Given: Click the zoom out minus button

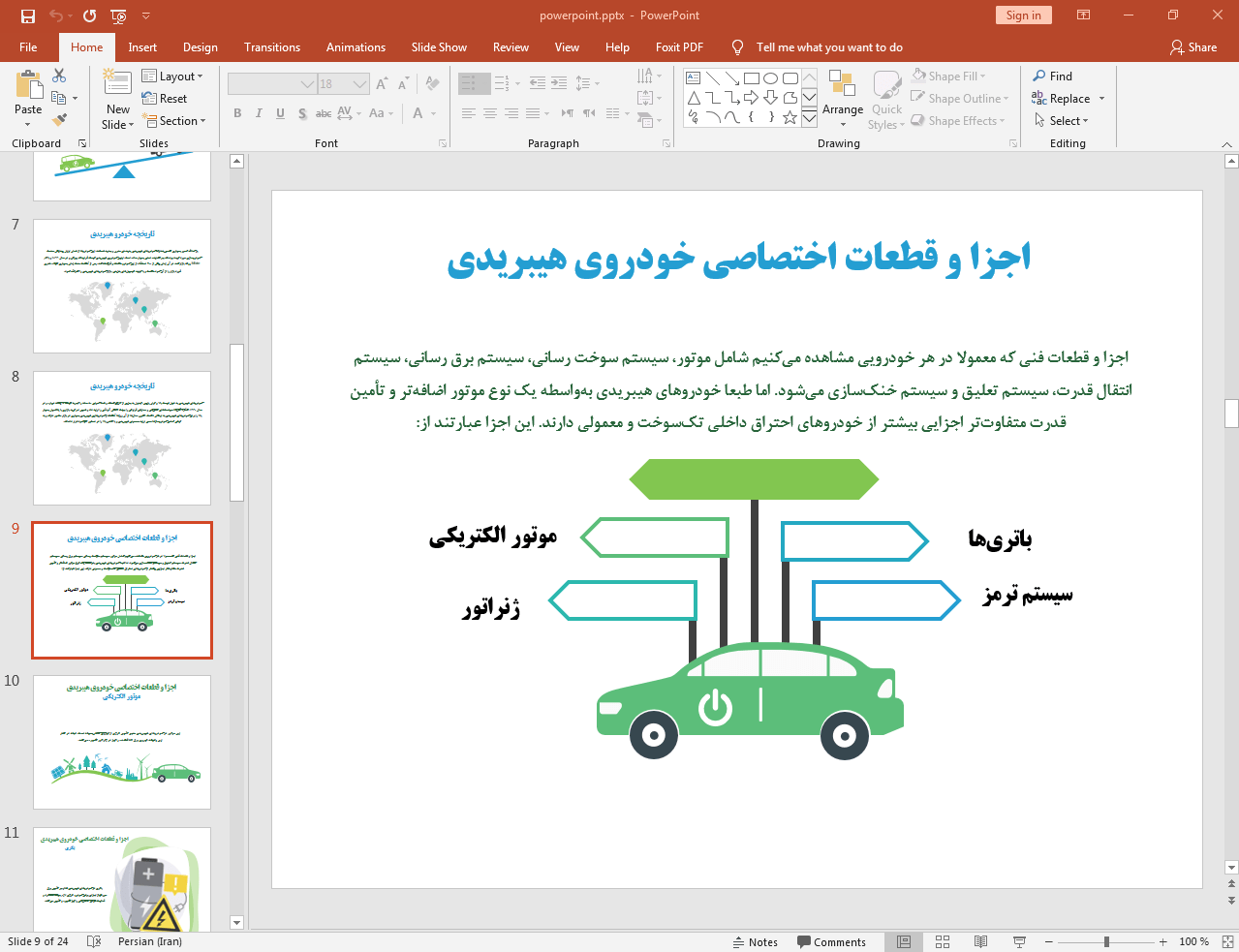Looking at the screenshot, I should 1048,941.
